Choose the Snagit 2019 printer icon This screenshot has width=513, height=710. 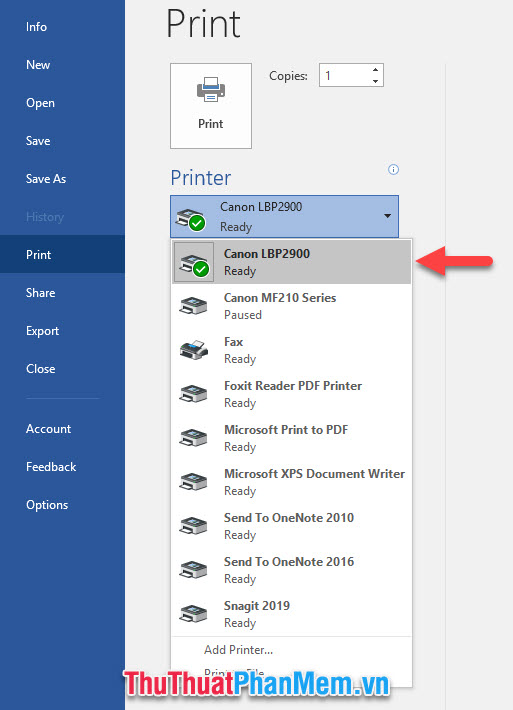point(193,614)
